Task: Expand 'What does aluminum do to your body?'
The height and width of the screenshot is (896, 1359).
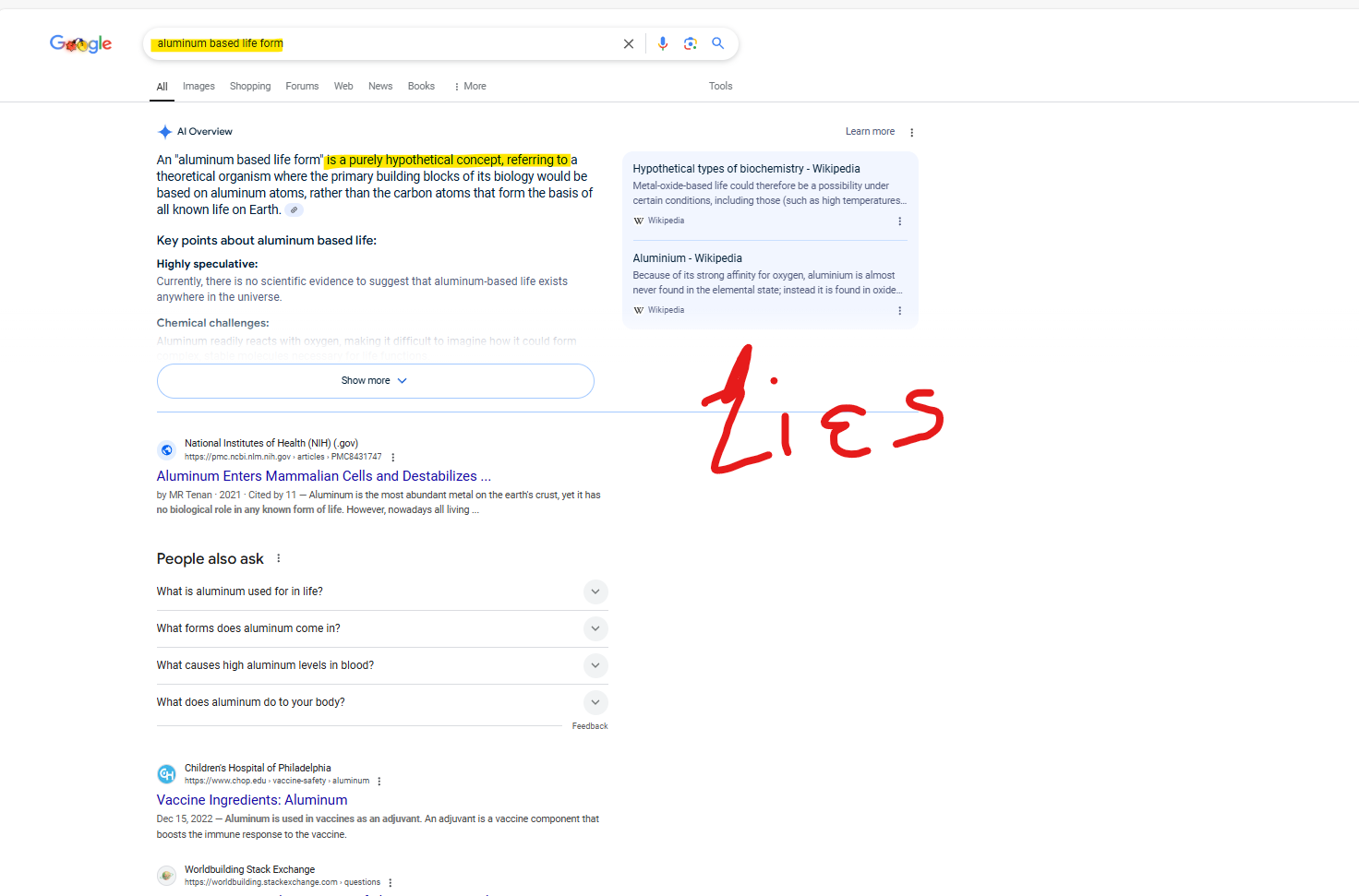Action: click(x=382, y=702)
